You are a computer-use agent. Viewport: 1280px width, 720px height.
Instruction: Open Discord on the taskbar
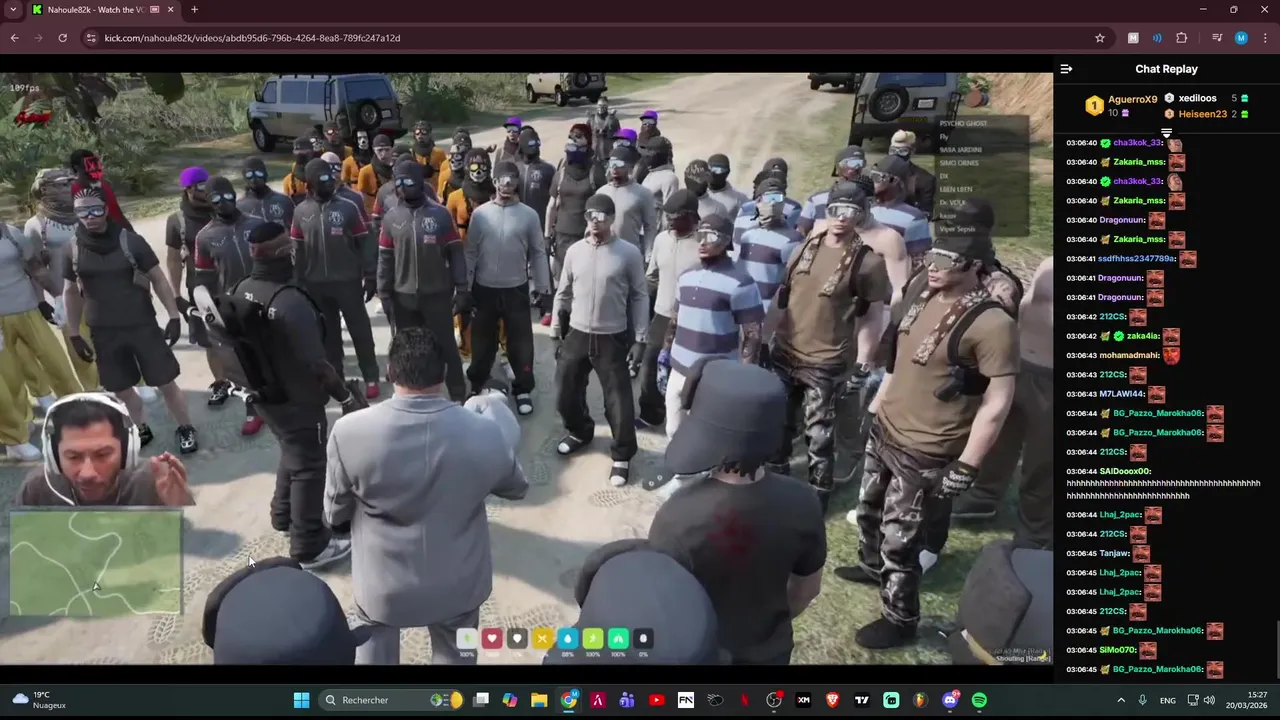tap(950, 700)
